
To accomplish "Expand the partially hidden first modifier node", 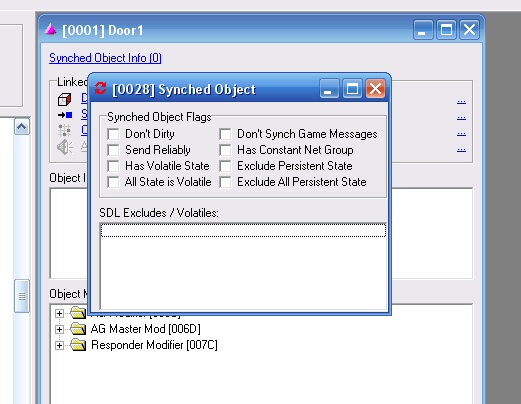I will point(59,313).
